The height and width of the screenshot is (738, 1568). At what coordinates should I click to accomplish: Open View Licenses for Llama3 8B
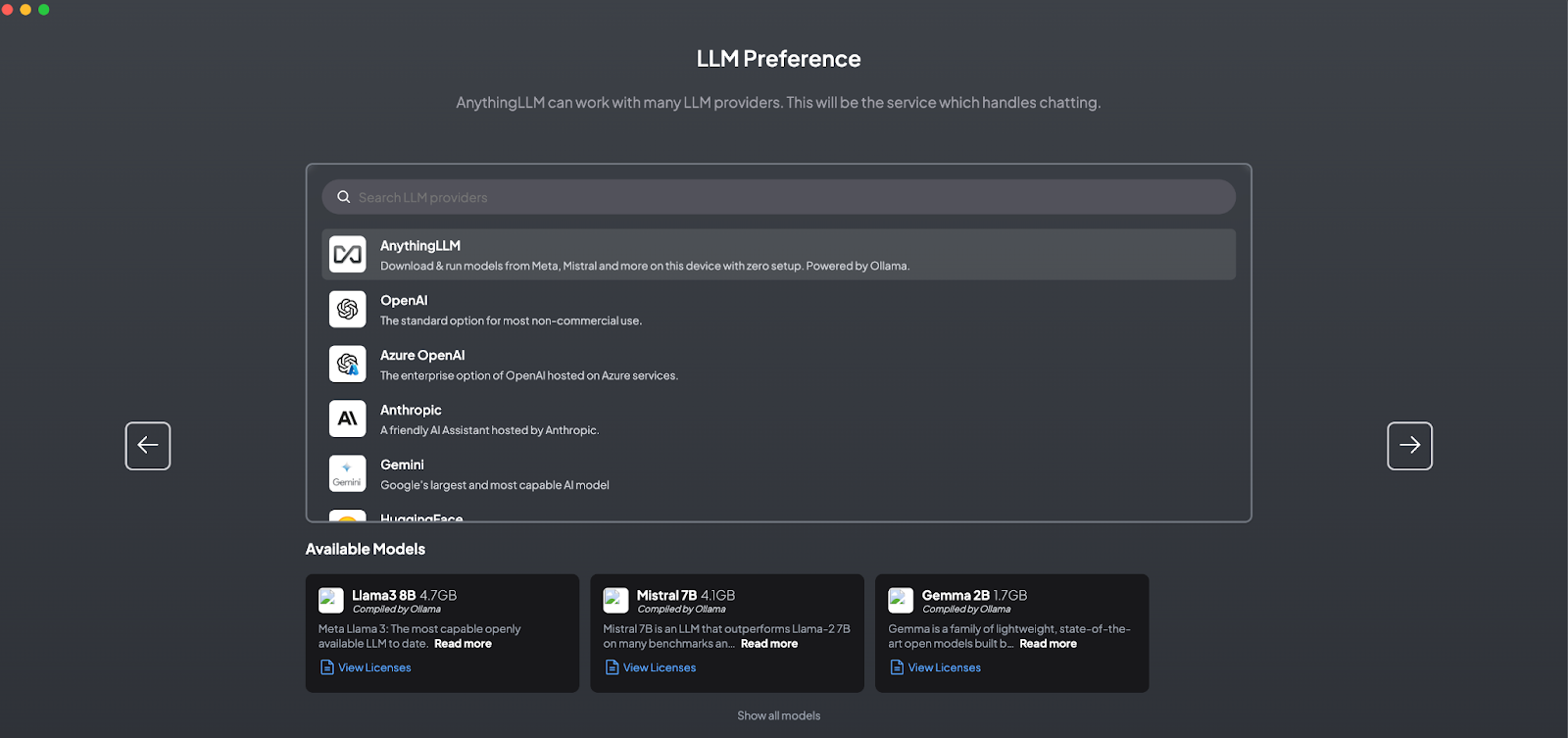tap(374, 667)
